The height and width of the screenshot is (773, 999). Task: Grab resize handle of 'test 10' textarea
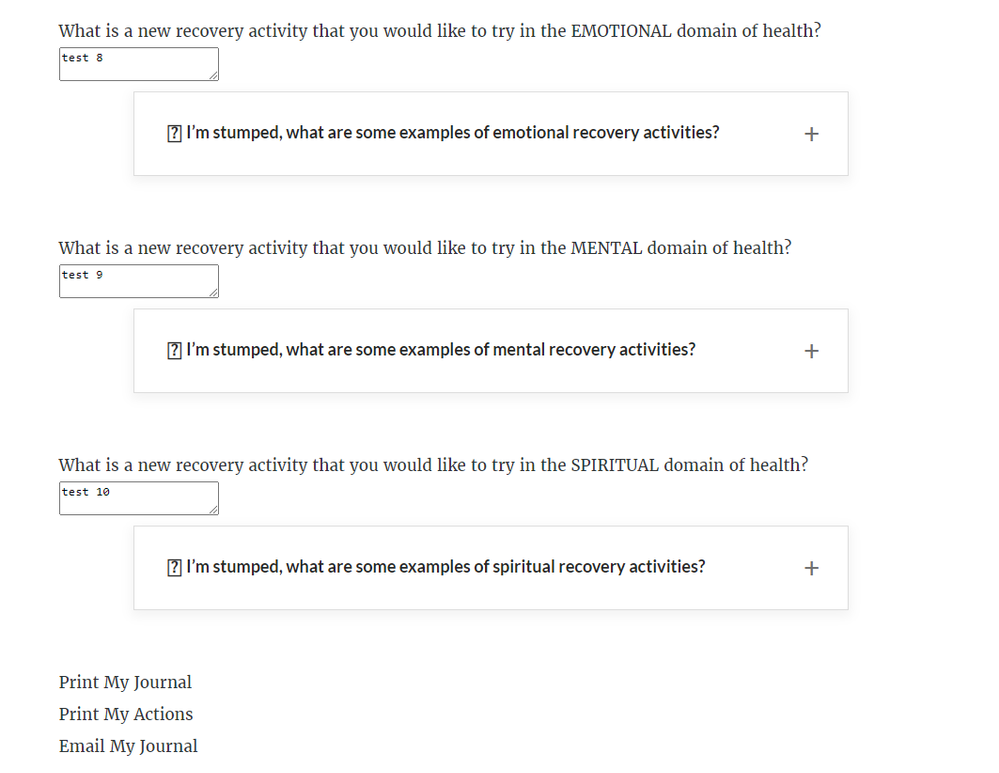(213, 510)
